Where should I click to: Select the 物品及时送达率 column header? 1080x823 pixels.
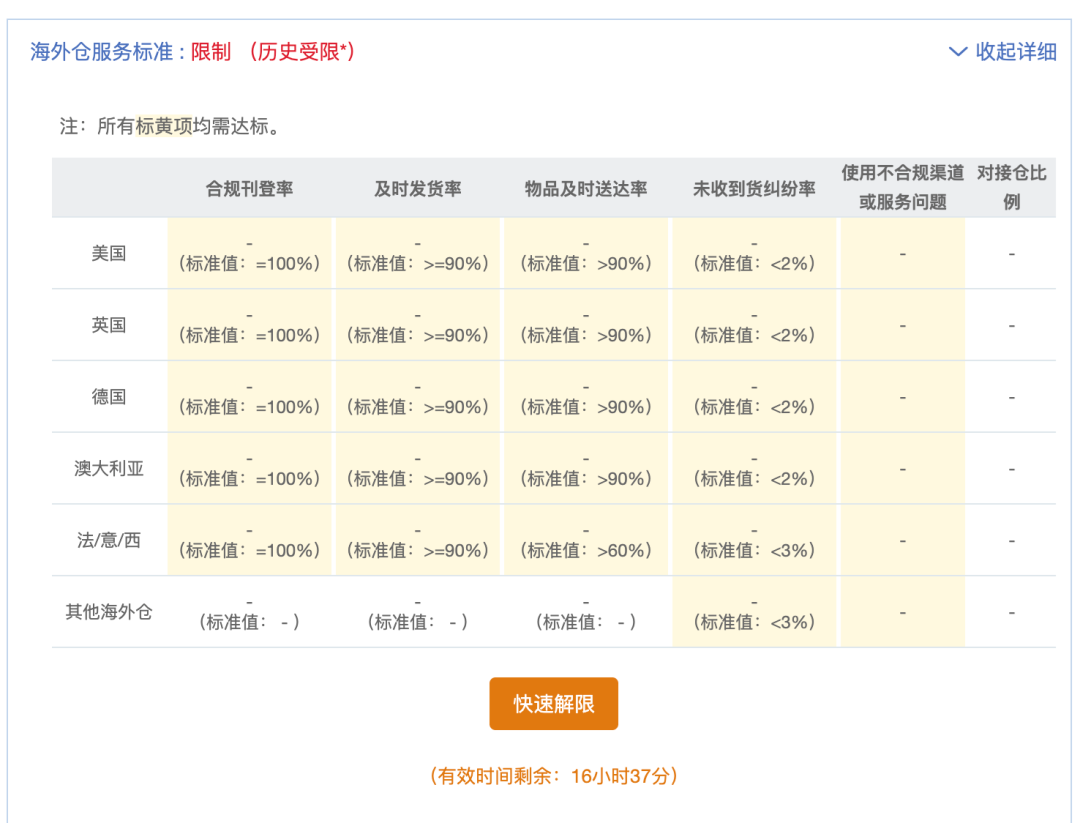(586, 188)
